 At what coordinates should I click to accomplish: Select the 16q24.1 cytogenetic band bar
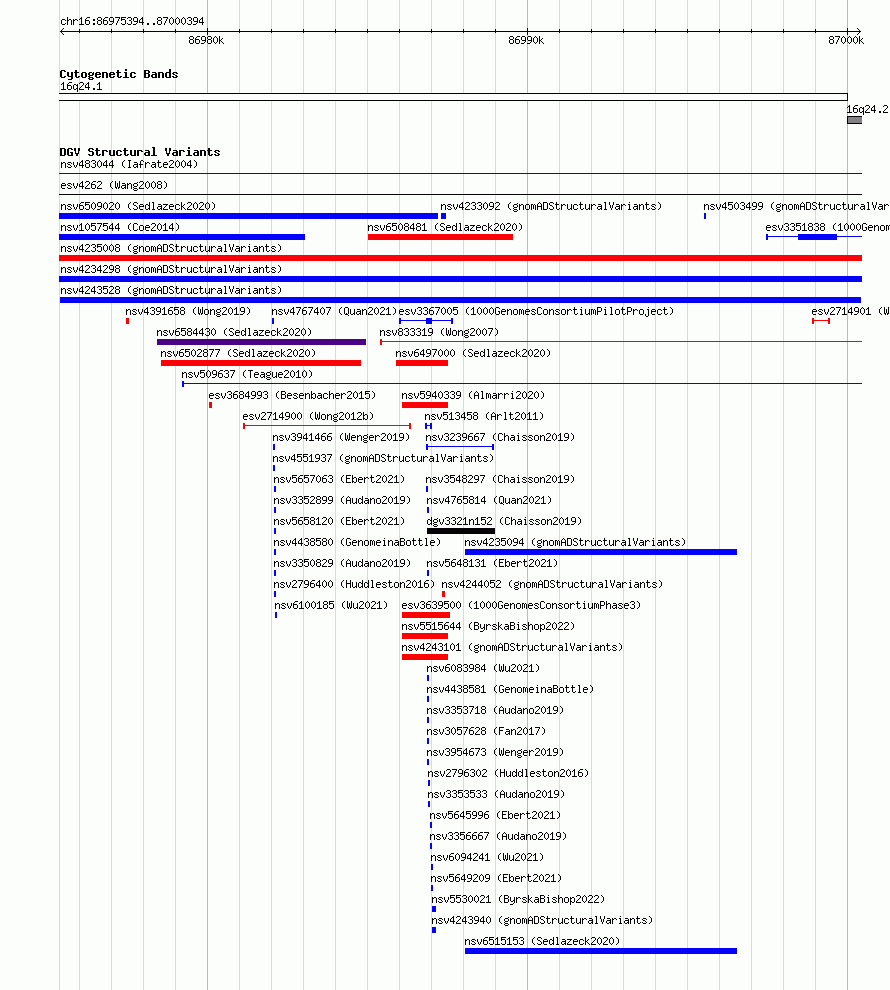tap(453, 97)
